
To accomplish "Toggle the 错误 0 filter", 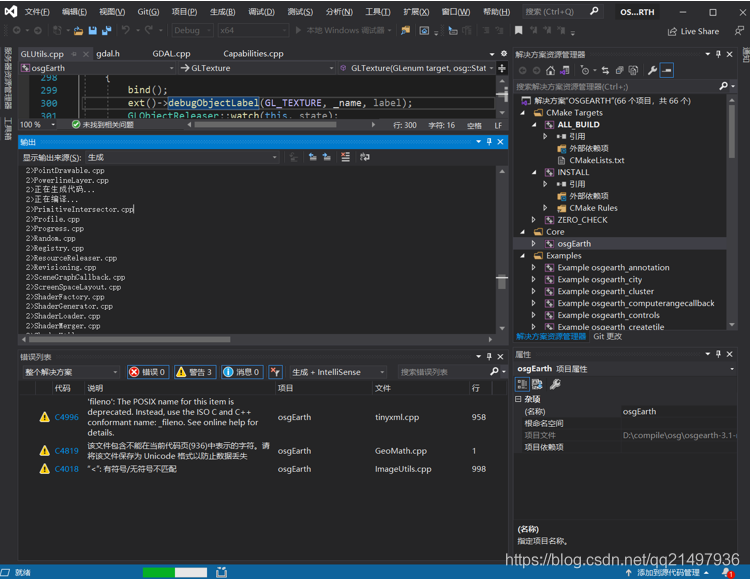I will coord(148,372).
